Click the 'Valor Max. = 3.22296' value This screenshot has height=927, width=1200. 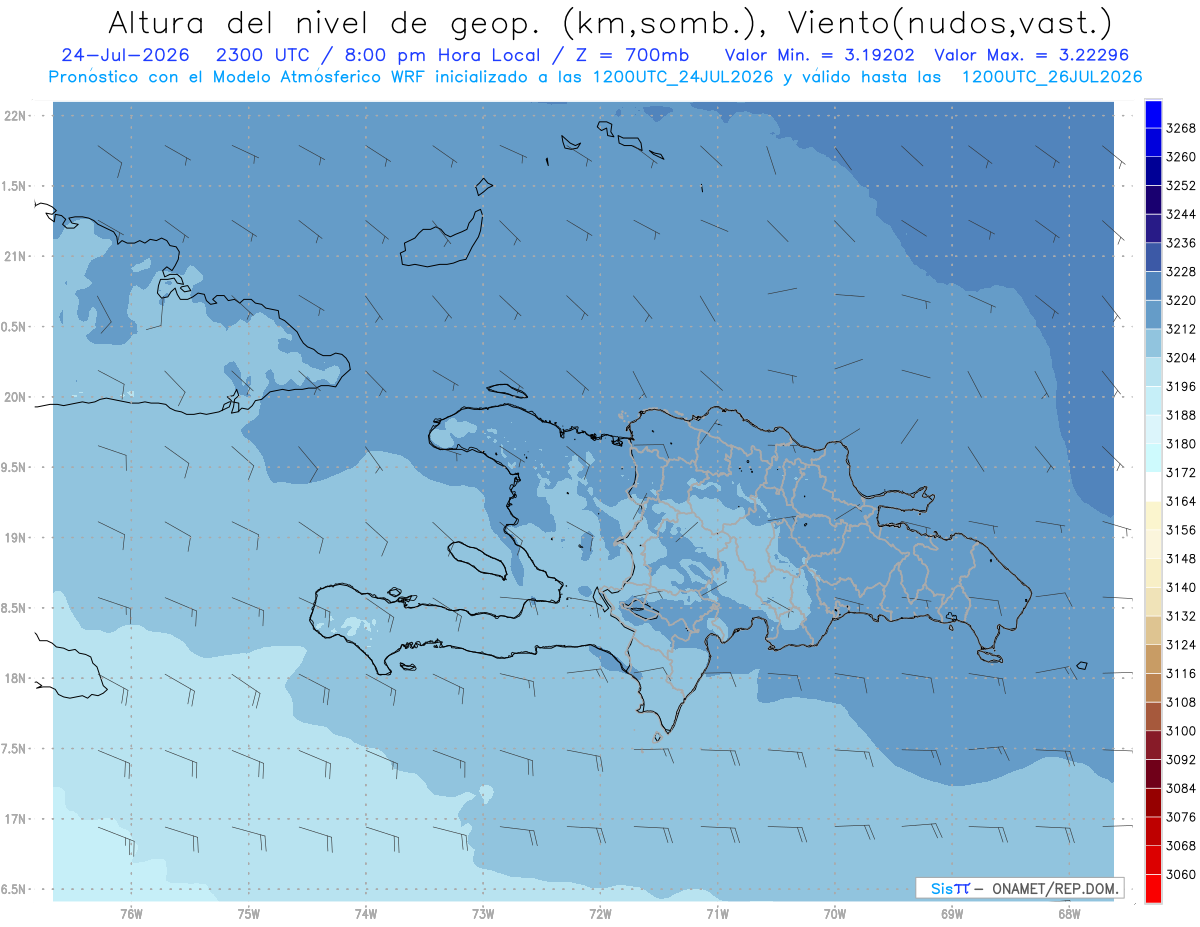1032,55
